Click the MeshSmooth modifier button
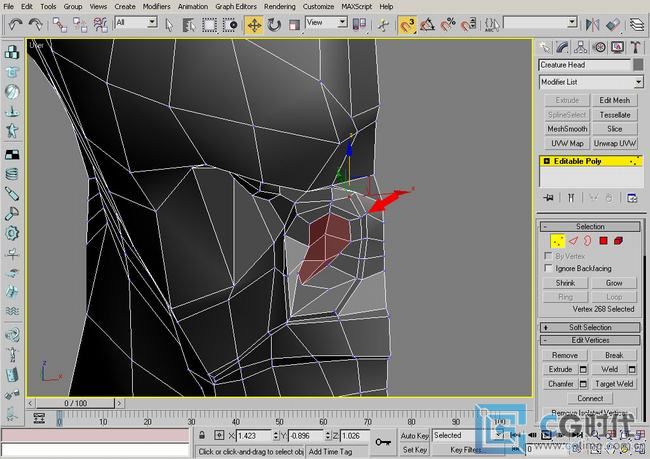 (567, 129)
